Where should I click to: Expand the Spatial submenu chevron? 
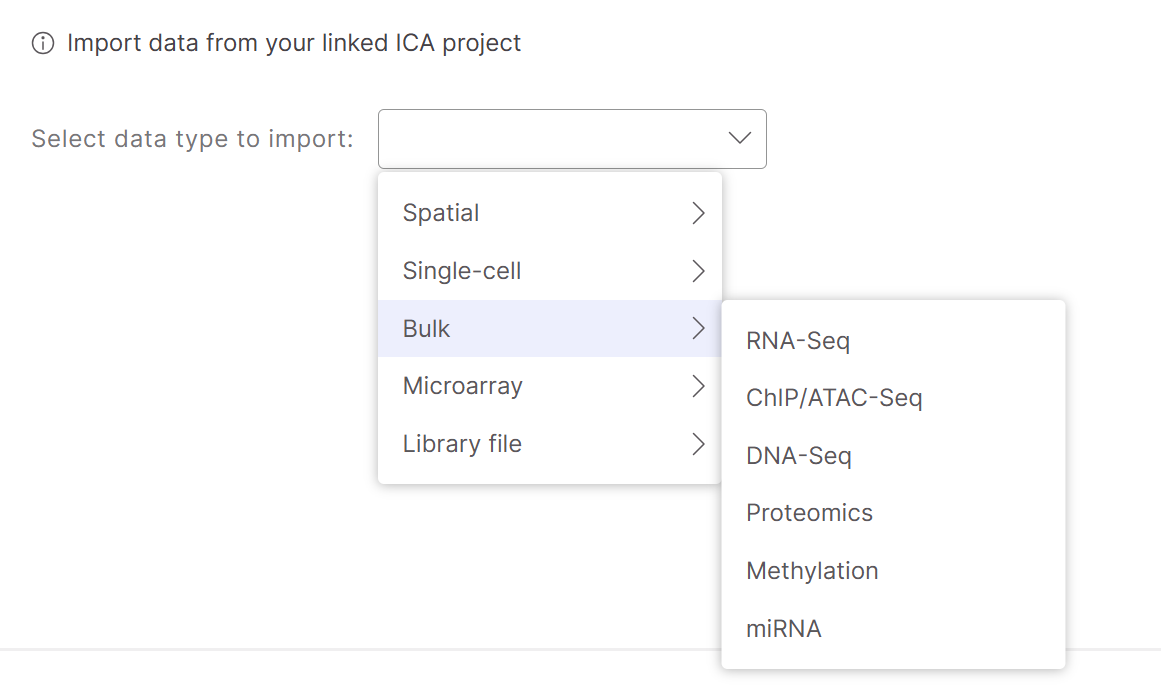point(698,213)
